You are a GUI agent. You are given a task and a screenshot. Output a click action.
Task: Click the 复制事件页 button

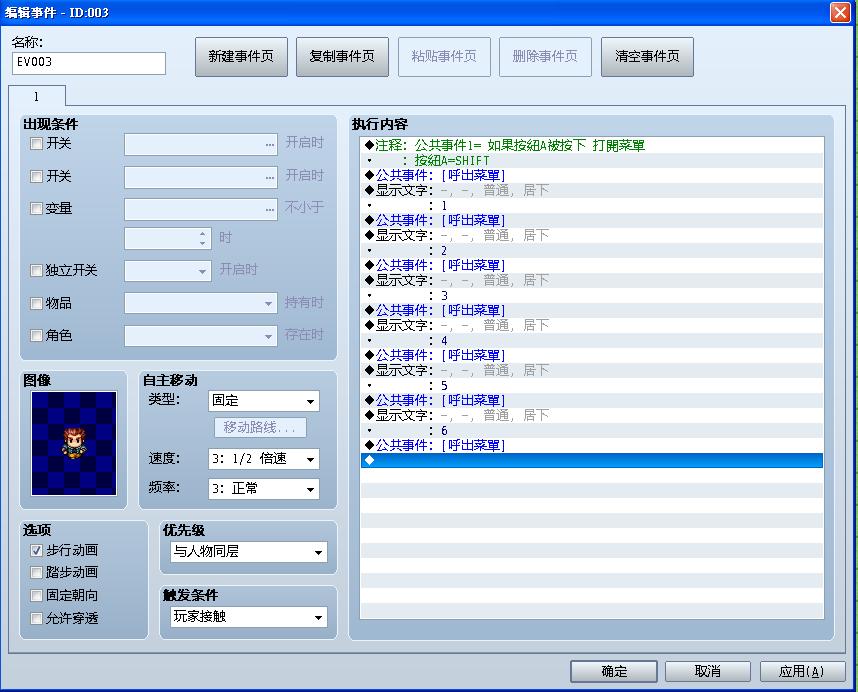(x=342, y=56)
